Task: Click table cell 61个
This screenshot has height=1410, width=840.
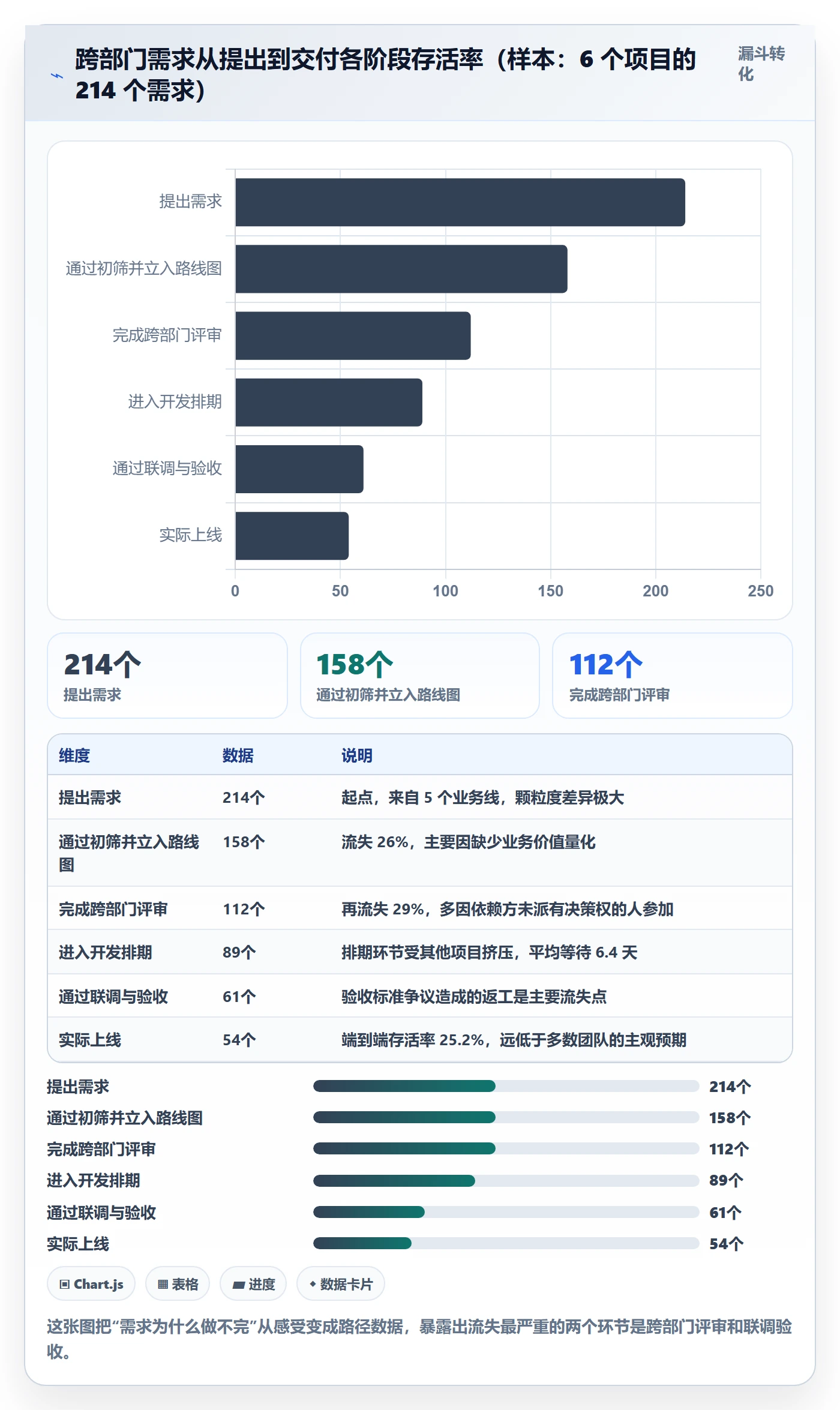Action: [x=239, y=997]
